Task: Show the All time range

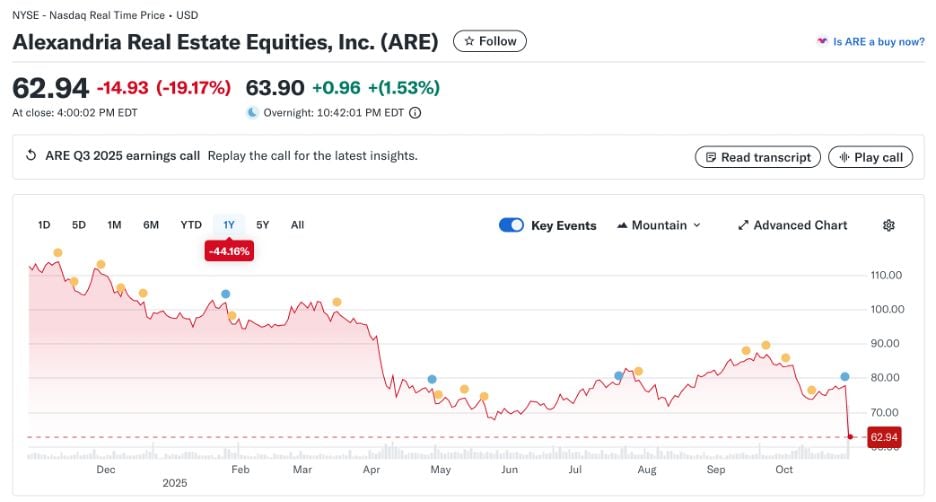Action: [x=297, y=225]
